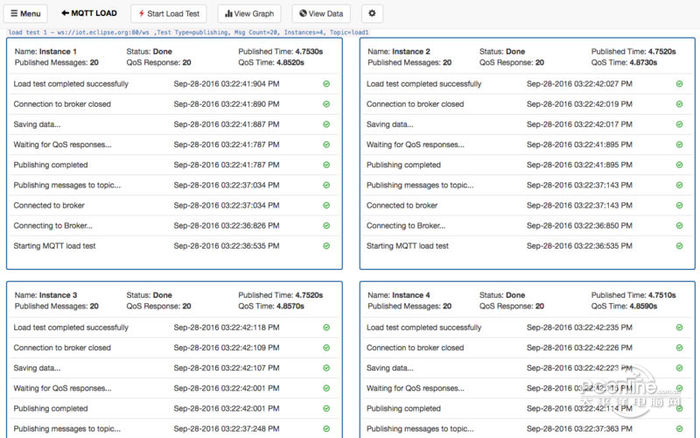Click Instance 2 connection closed check icon

tap(679, 104)
